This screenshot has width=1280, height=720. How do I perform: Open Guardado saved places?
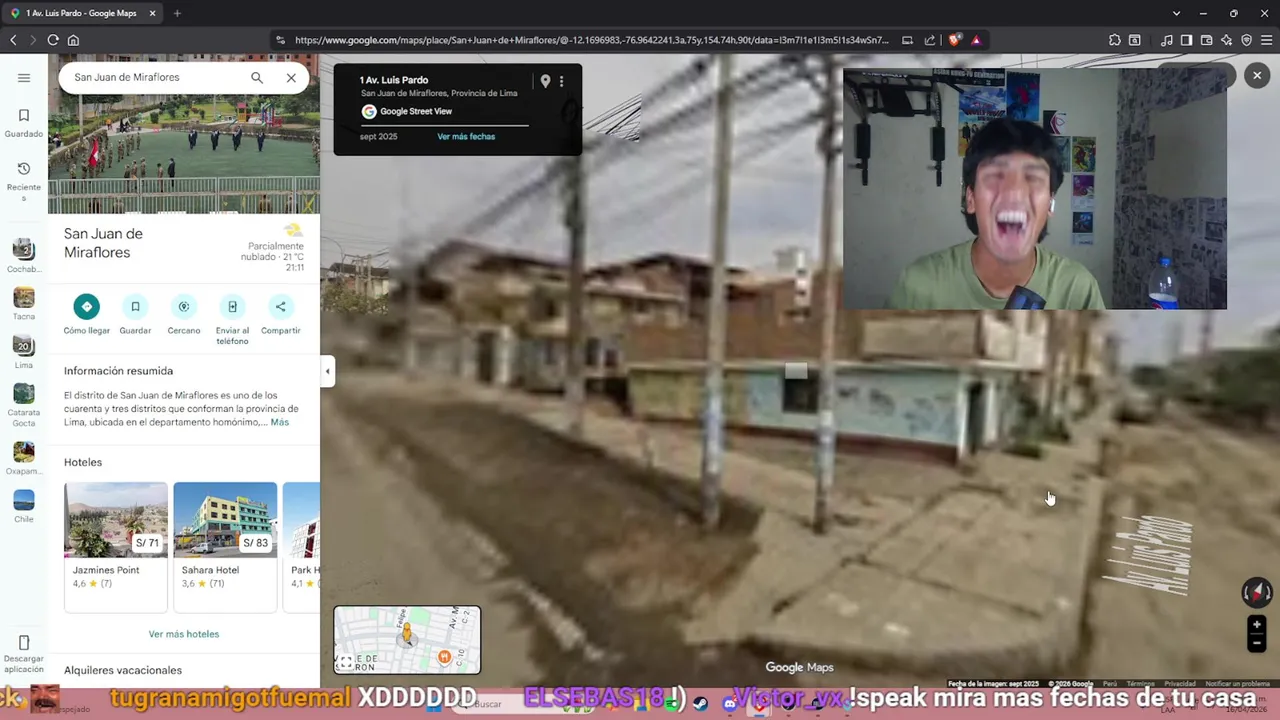click(24, 123)
